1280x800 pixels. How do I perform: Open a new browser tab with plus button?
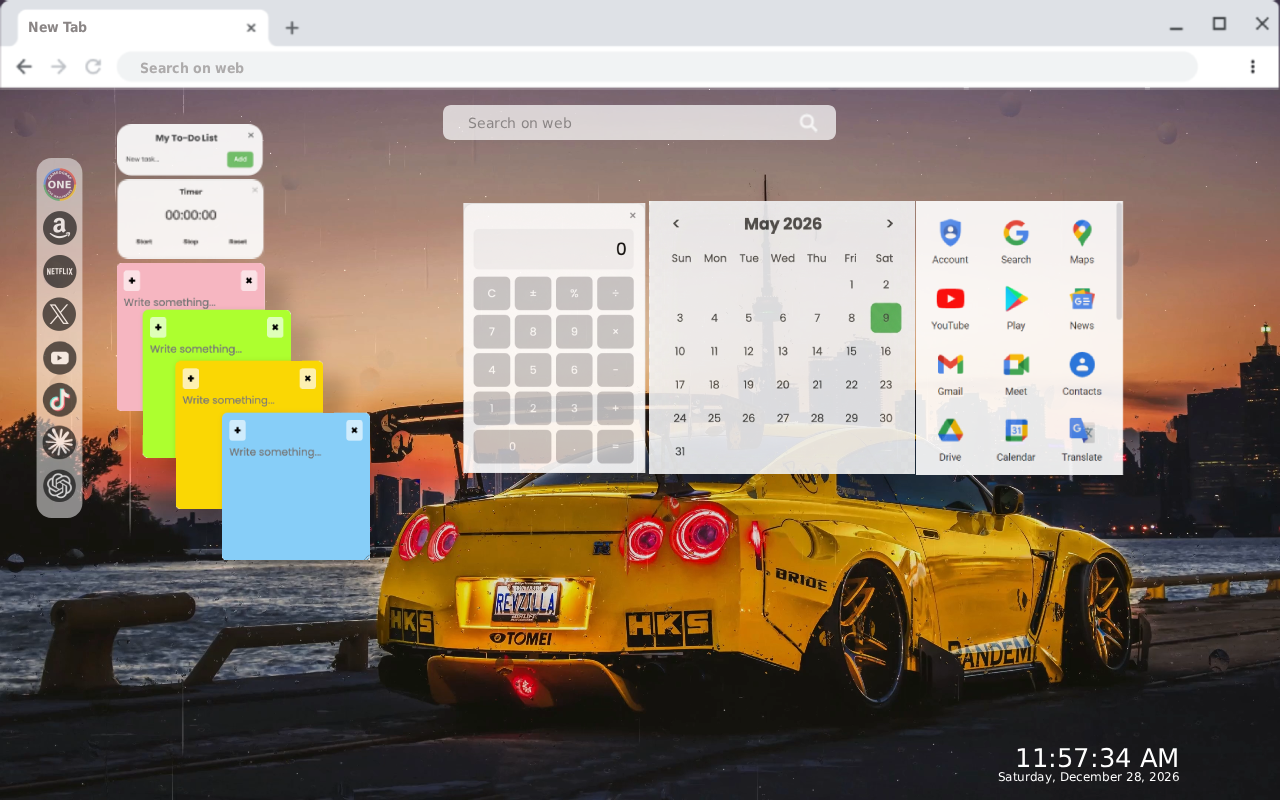(x=292, y=28)
